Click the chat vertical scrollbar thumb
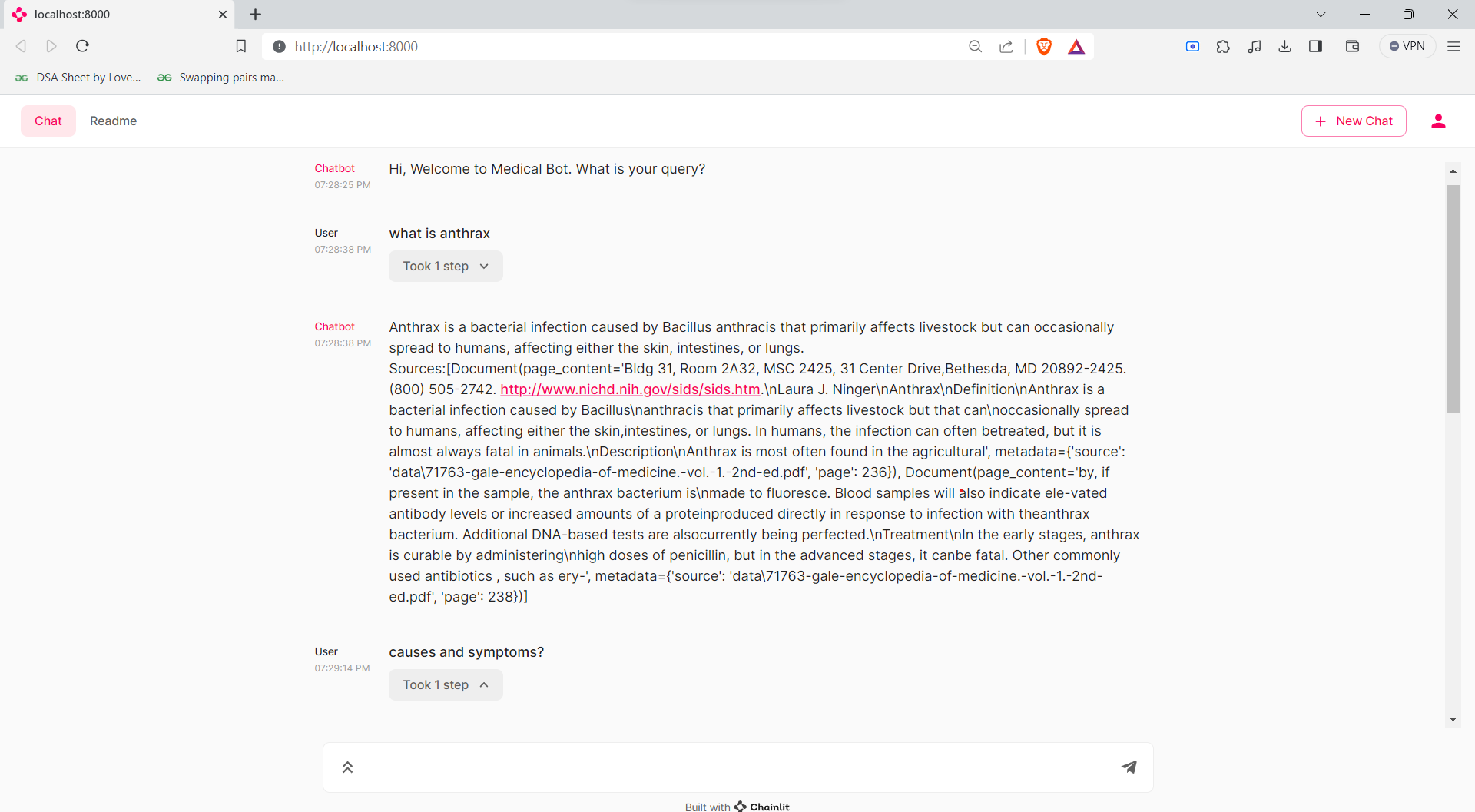Image resolution: width=1475 pixels, height=812 pixels. tap(1453, 299)
